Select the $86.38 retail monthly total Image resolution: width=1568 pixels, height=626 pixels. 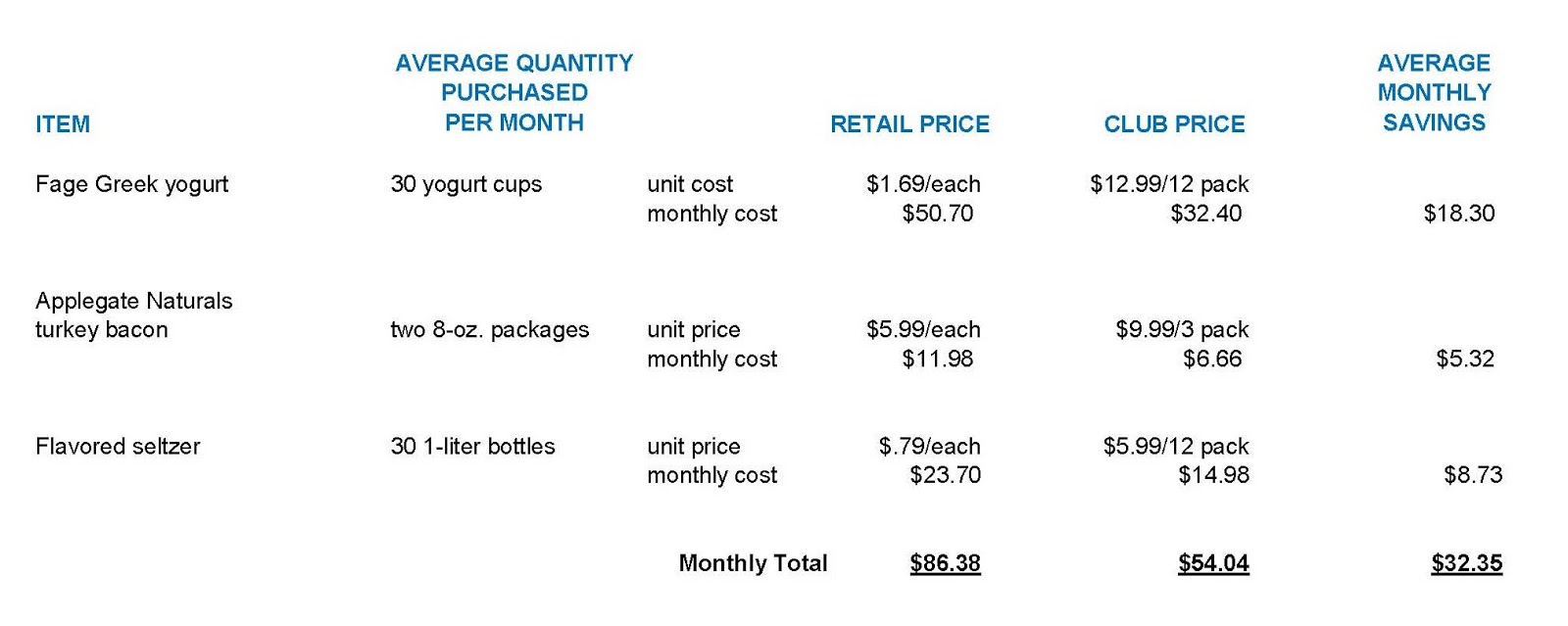click(945, 563)
